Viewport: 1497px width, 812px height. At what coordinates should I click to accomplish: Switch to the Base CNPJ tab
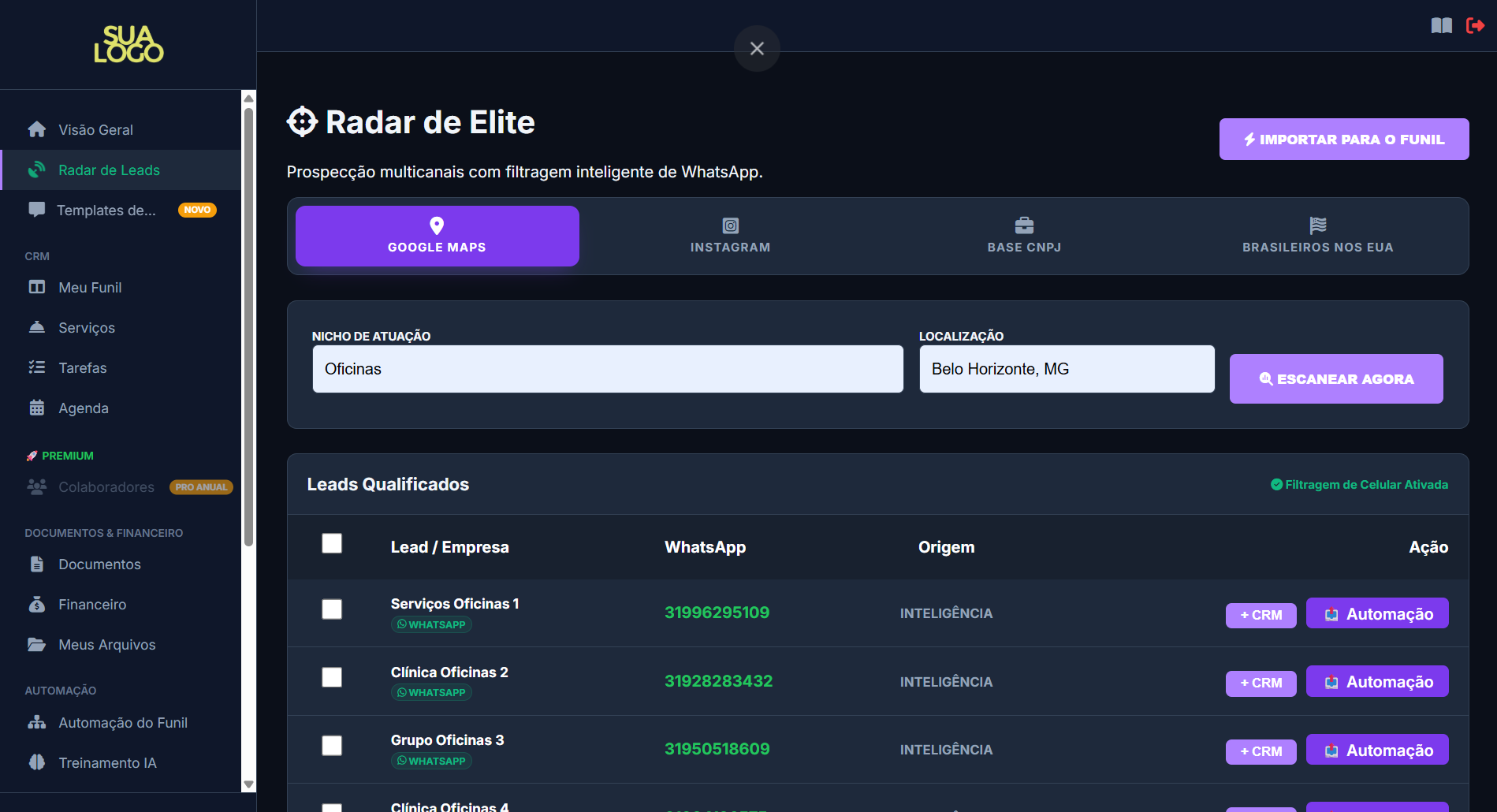tap(1024, 235)
